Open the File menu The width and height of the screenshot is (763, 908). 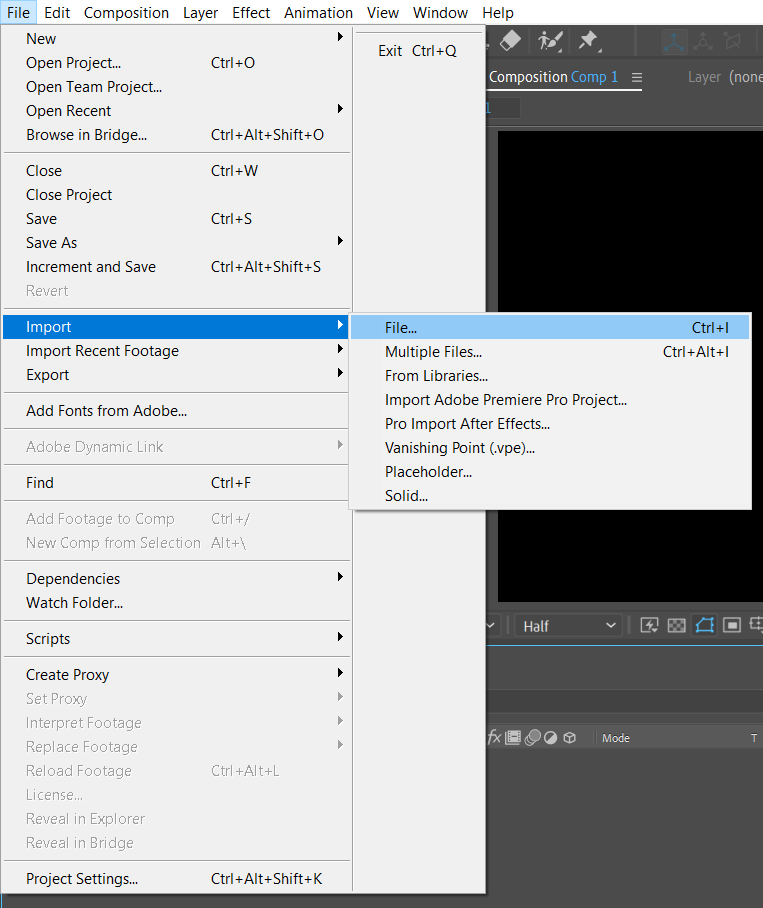[19, 13]
